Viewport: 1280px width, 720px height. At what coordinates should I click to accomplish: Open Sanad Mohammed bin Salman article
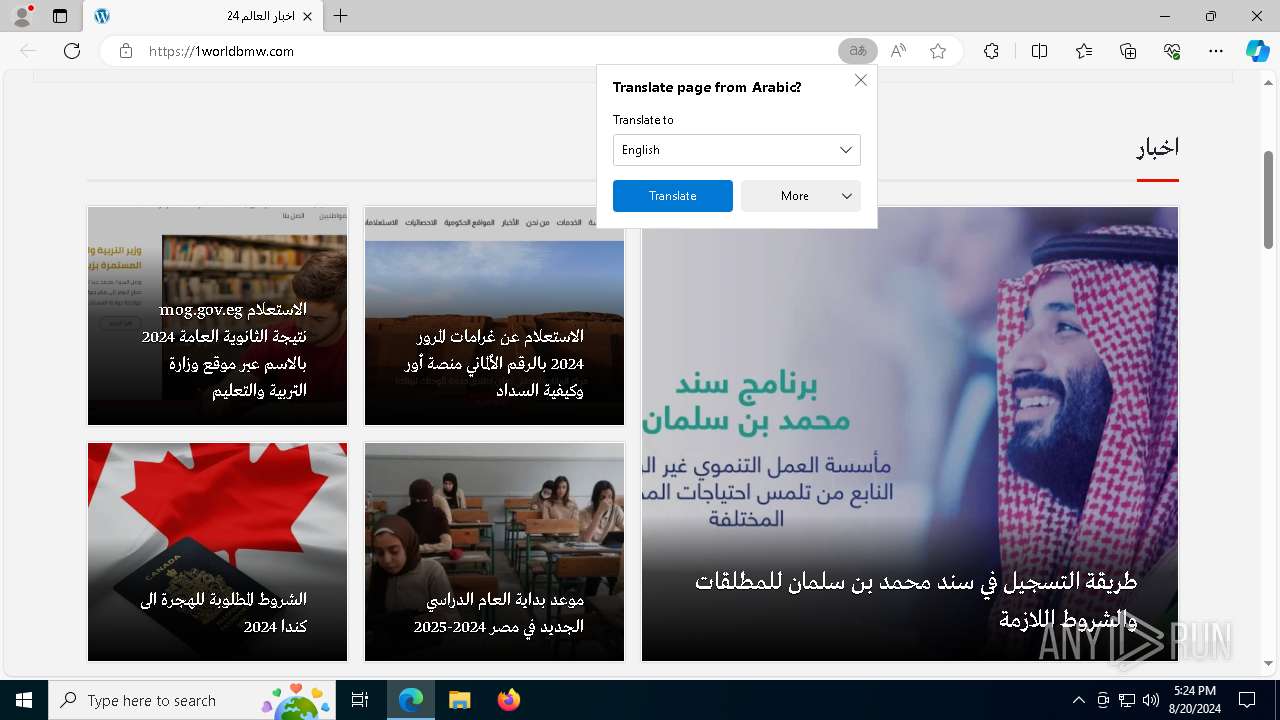pos(910,434)
